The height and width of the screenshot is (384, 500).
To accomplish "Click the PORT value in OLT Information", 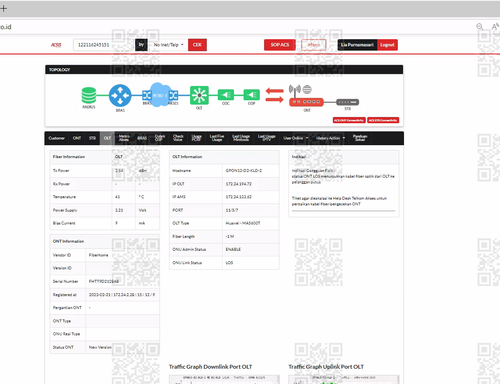I will (x=231, y=210).
